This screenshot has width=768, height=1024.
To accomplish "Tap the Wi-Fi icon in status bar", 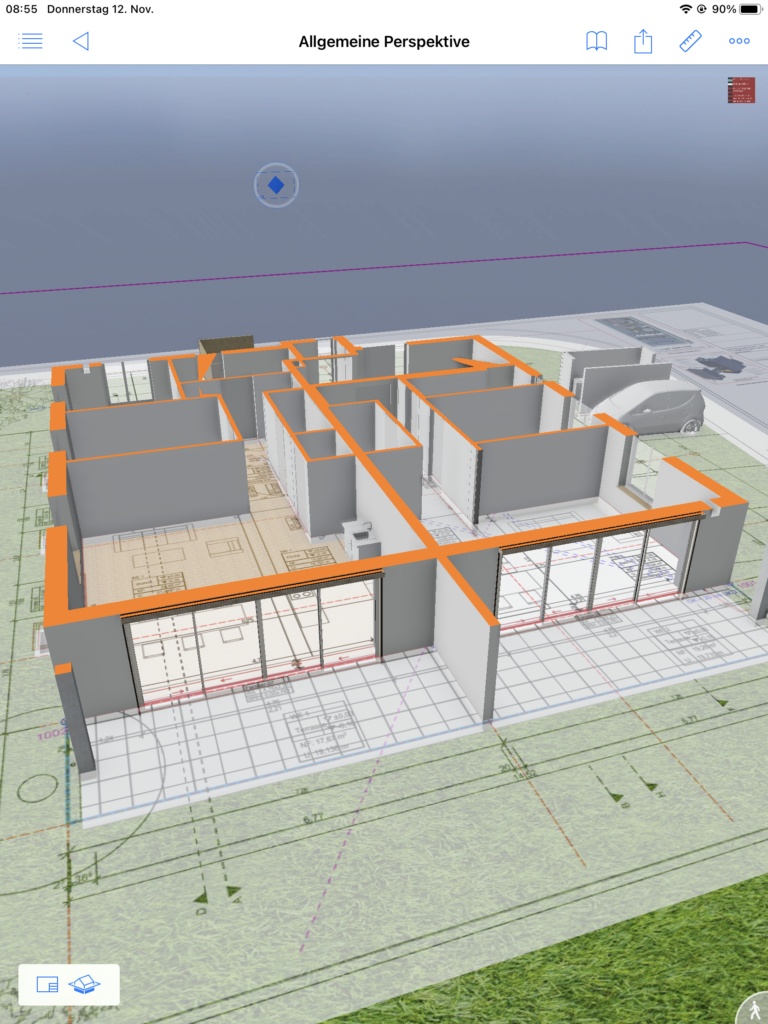I will 685,9.
